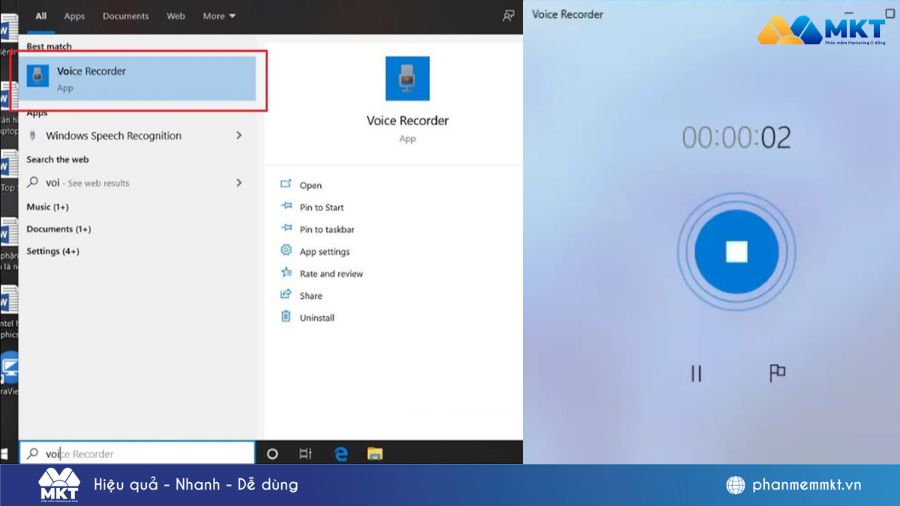Screen dimensions: 900x506
Task: Click the Pin to taskbar pin icon
Action: [x=286, y=228]
